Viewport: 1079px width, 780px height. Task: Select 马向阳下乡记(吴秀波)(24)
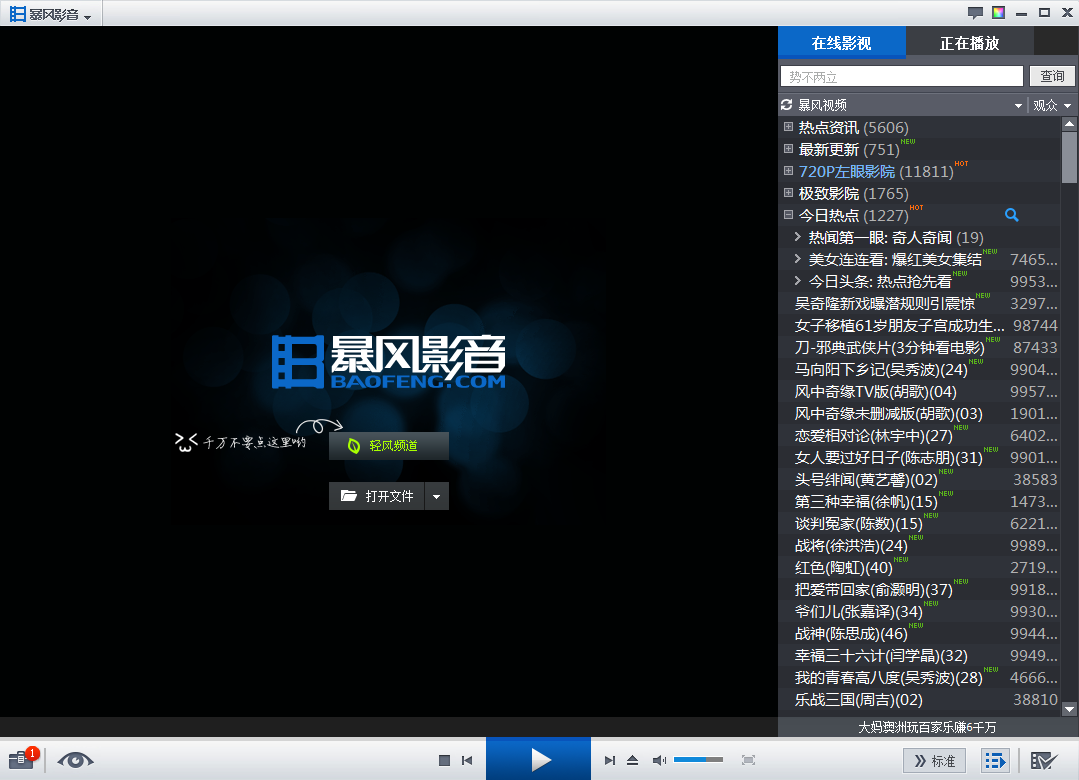click(x=920, y=370)
